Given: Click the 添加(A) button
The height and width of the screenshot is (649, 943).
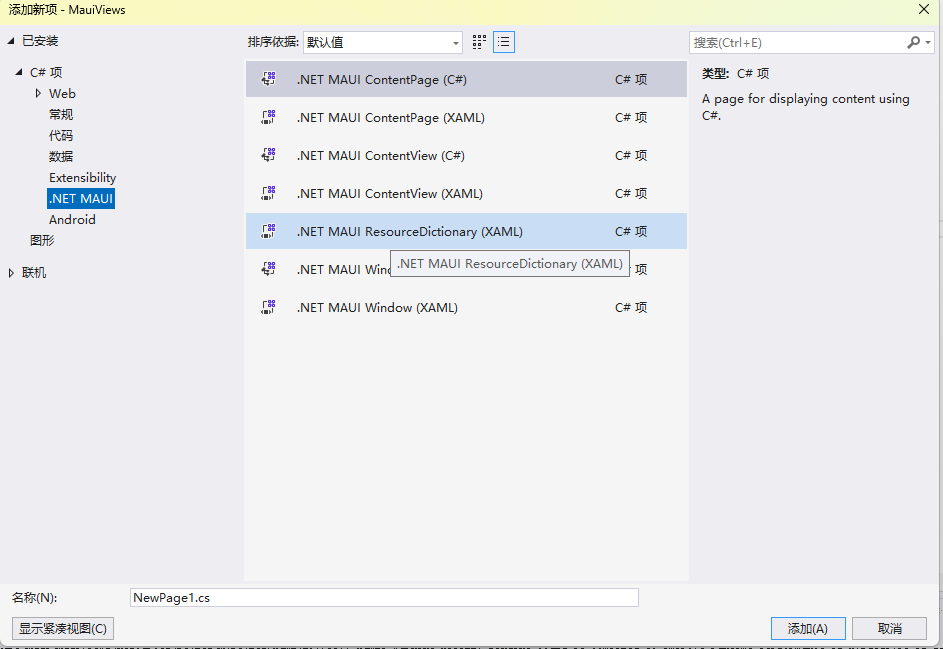Looking at the screenshot, I should tap(808, 629).
